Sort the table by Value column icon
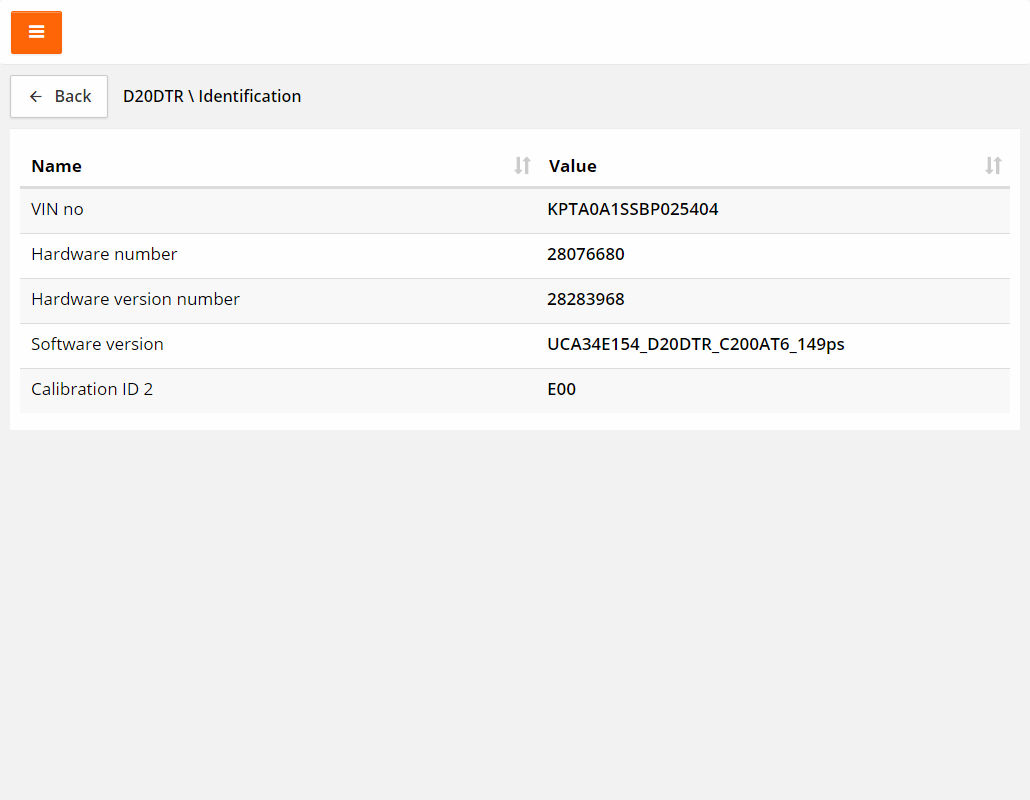 (992, 166)
